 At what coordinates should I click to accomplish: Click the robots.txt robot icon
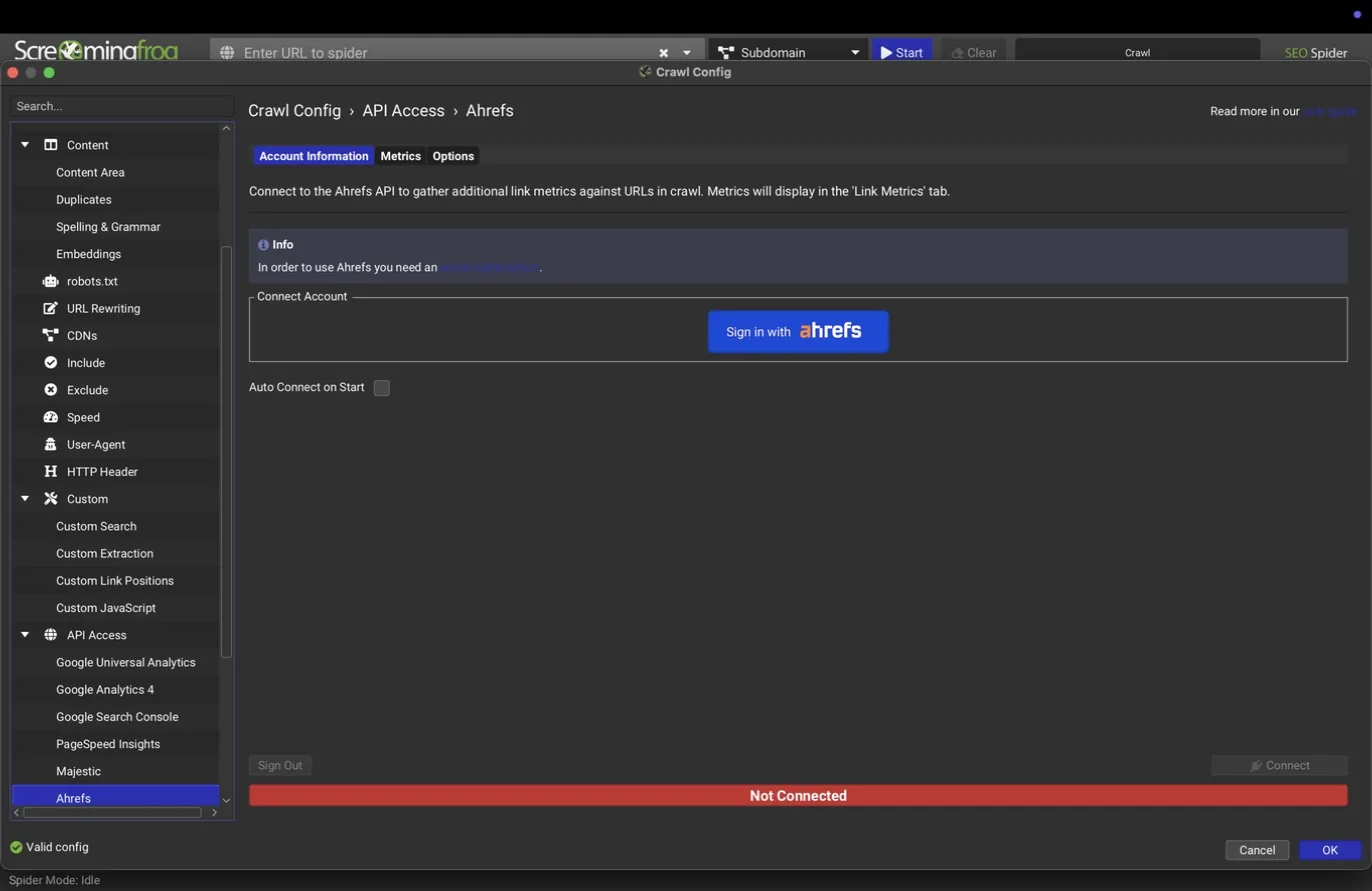click(x=51, y=281)
